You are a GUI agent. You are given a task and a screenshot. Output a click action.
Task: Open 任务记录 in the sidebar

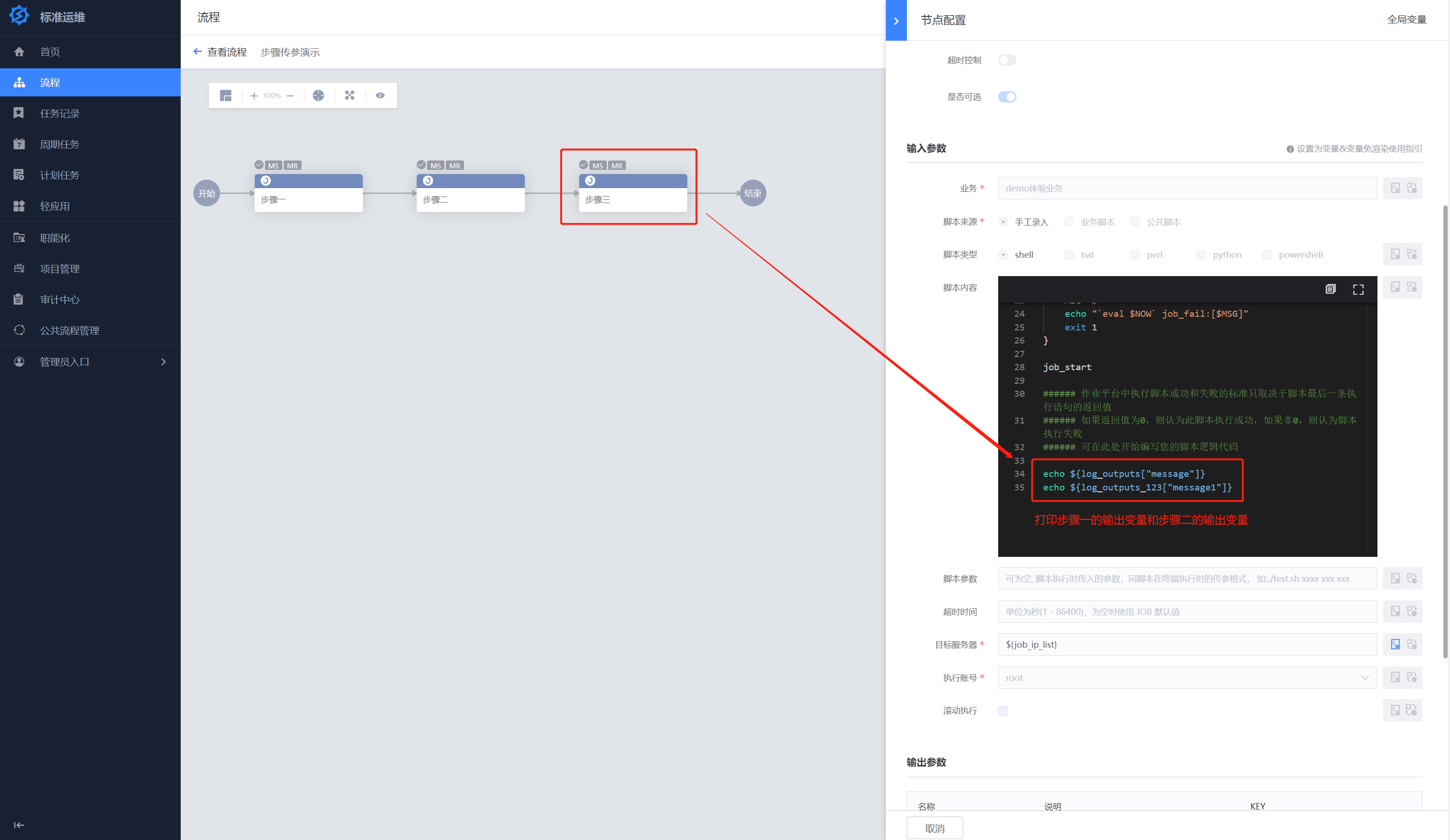[60, 114]
